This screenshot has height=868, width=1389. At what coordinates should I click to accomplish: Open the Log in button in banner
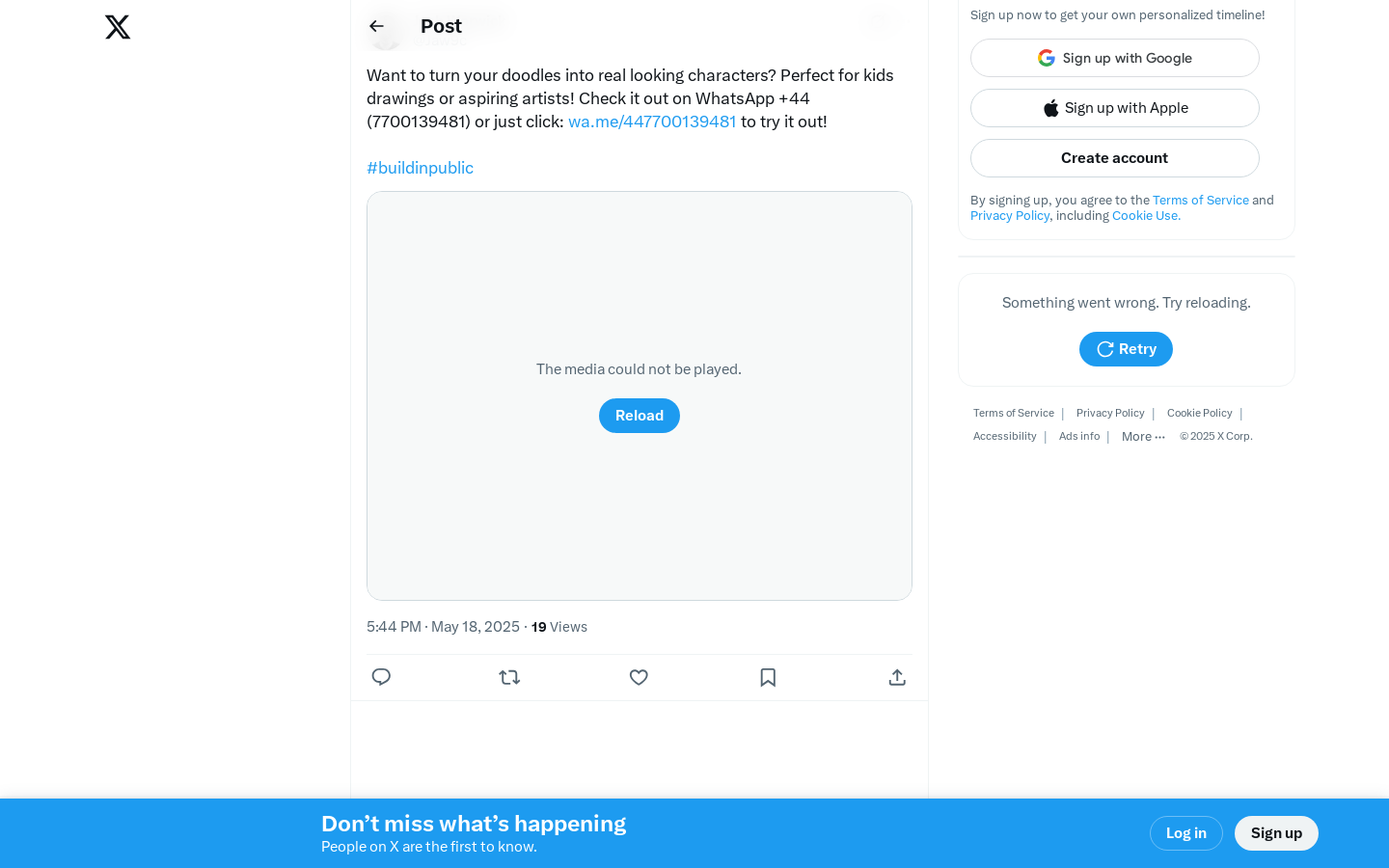(1186, 833)
